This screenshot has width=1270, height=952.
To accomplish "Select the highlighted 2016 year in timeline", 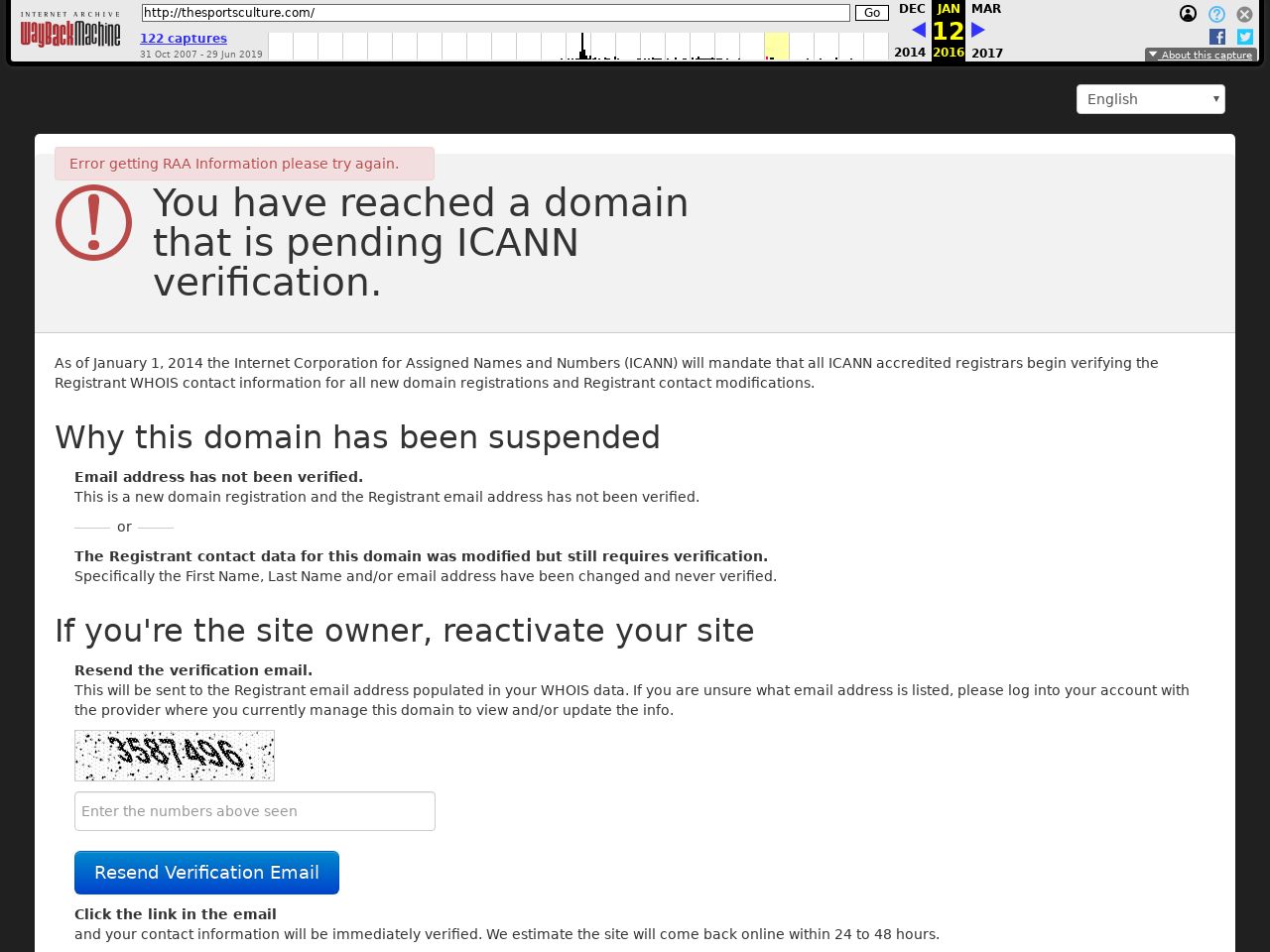I will (777, 47).
